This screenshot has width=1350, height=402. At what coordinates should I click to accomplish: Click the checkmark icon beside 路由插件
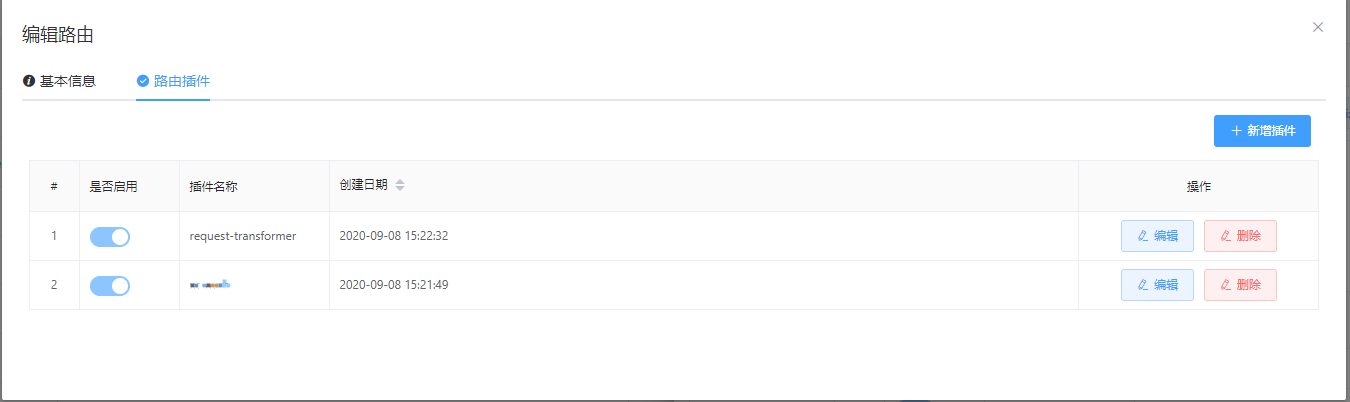(x=143, y=81)
